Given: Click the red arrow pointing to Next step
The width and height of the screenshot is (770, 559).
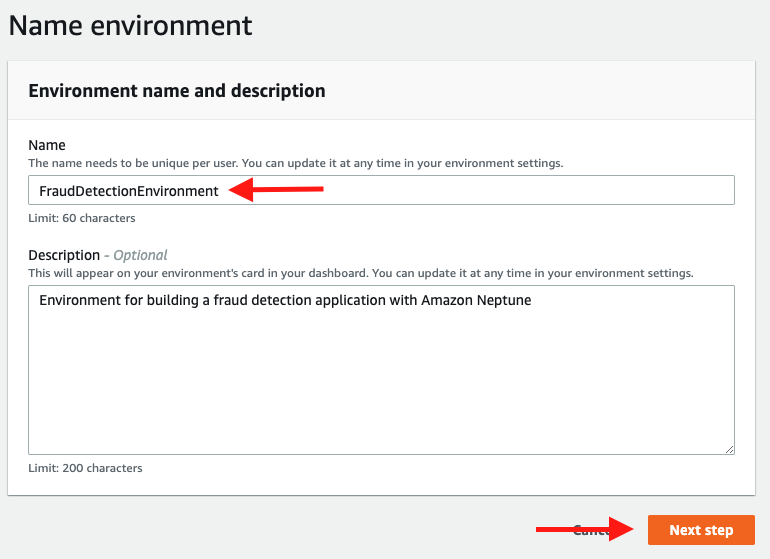Looking at the screenshot, I should click(x=584, y=529).
